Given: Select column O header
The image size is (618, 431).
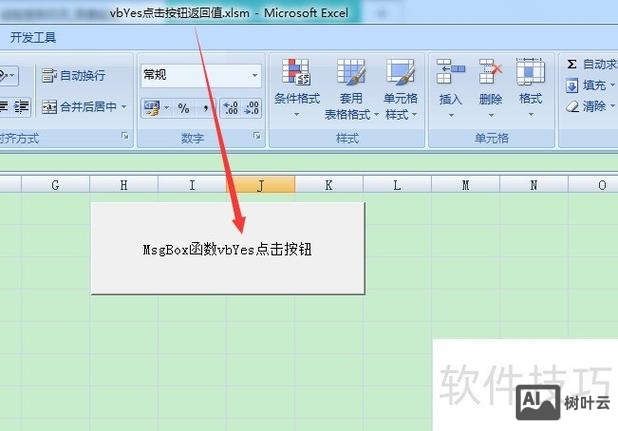Looking at the screenshot, I should pyautogui.click(x=593, y=185).
